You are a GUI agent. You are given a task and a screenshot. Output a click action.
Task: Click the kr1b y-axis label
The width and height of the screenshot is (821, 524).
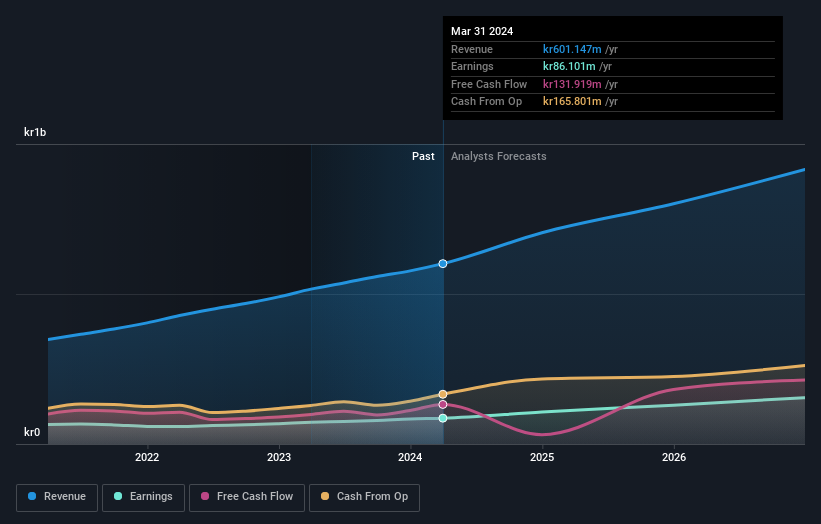click(35, 132)
